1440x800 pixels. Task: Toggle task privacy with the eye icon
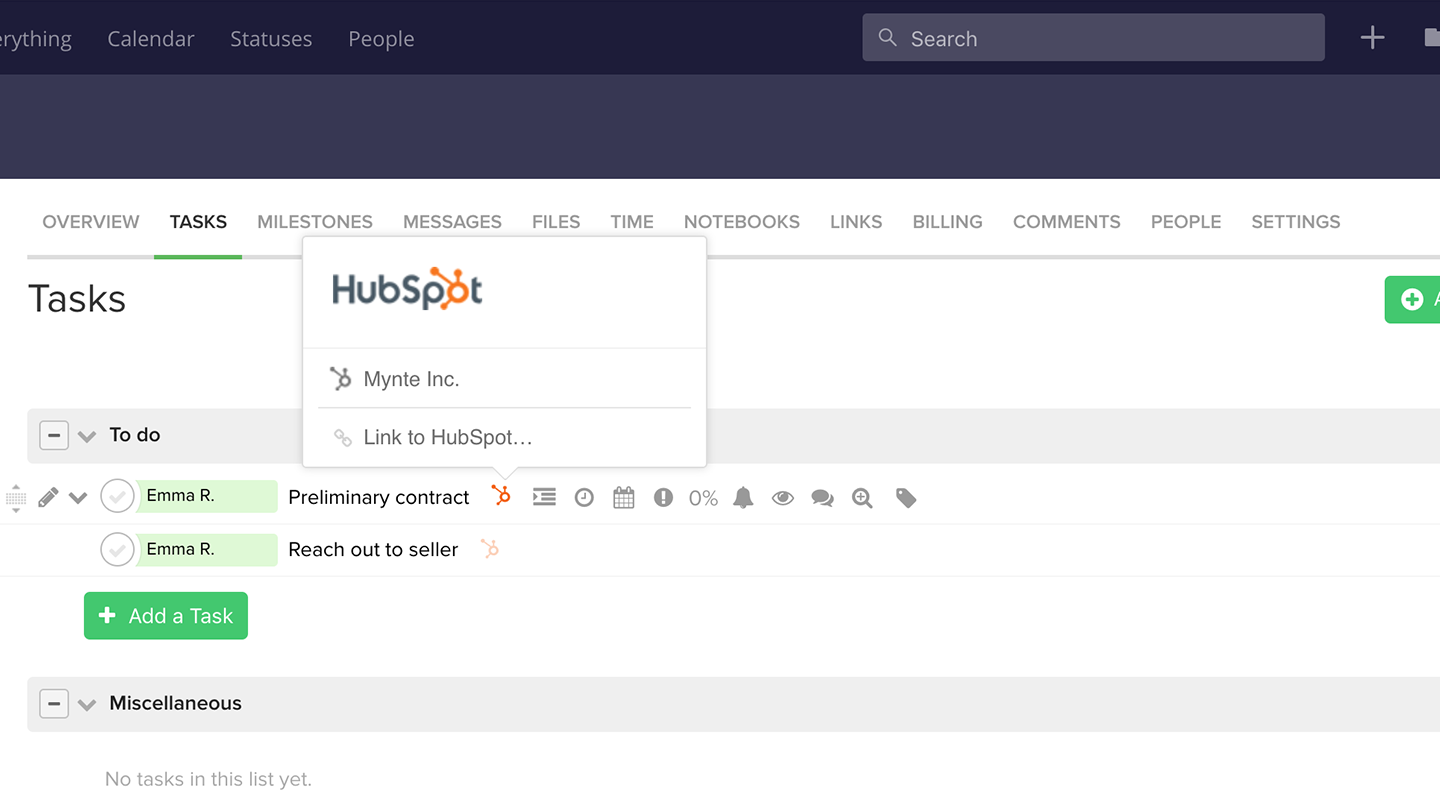(x=782, y=497)
